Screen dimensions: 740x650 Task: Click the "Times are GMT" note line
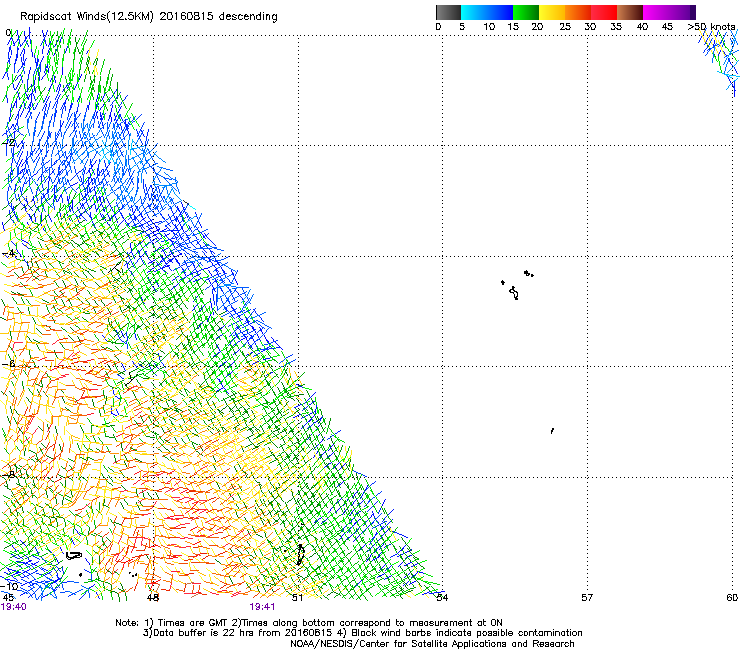coord(309,623)
